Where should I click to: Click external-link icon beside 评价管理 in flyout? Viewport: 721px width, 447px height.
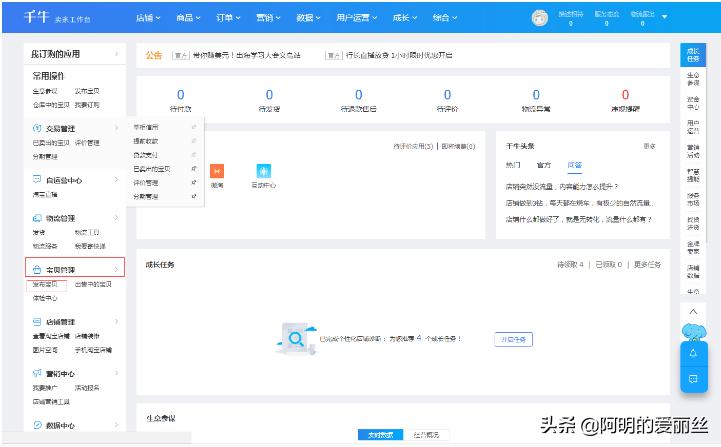[x=194, y=183]
